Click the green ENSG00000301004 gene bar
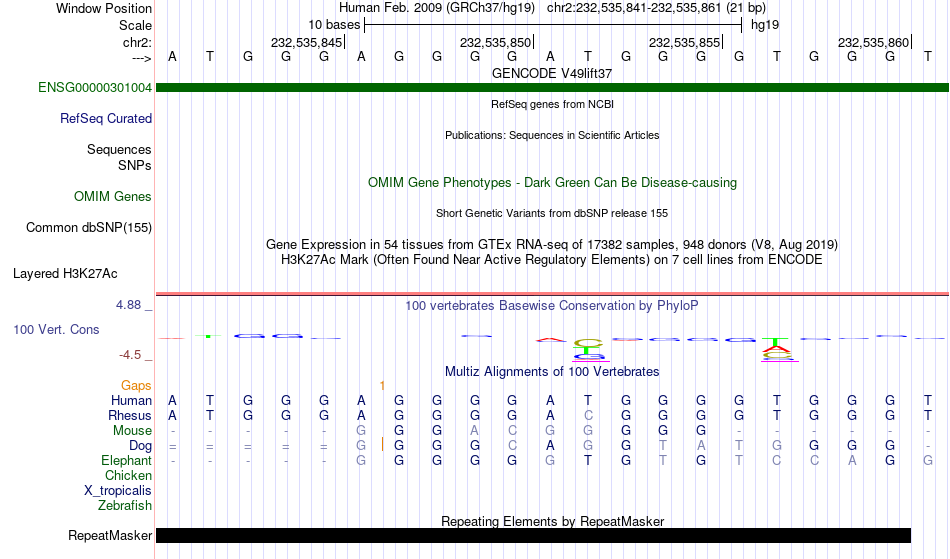This screenshot has width=950, height=559. 552,87
